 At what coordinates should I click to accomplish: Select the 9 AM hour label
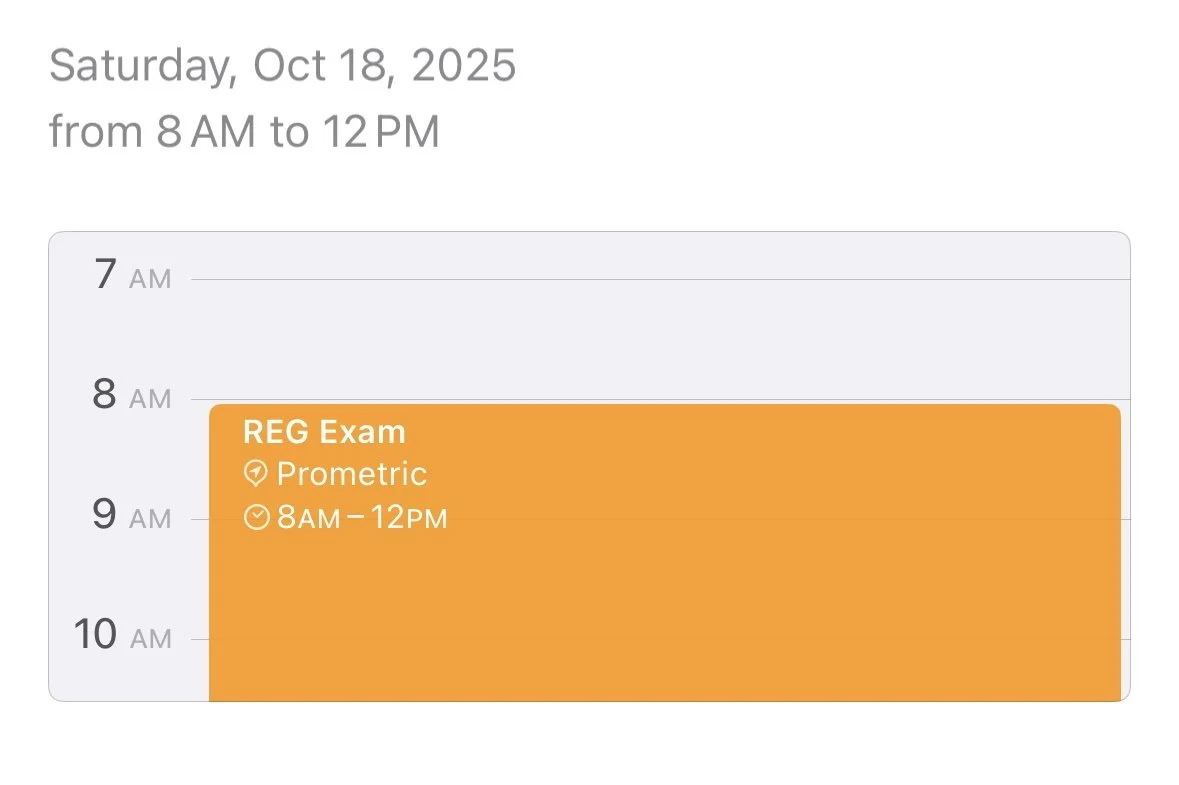[132, 515]
